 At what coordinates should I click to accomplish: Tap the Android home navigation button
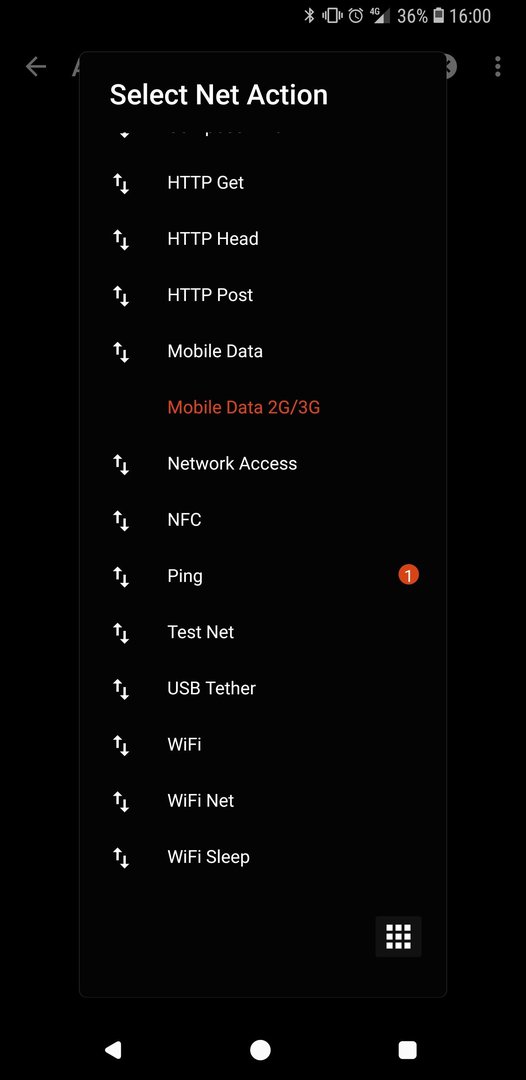(260, 1050)
